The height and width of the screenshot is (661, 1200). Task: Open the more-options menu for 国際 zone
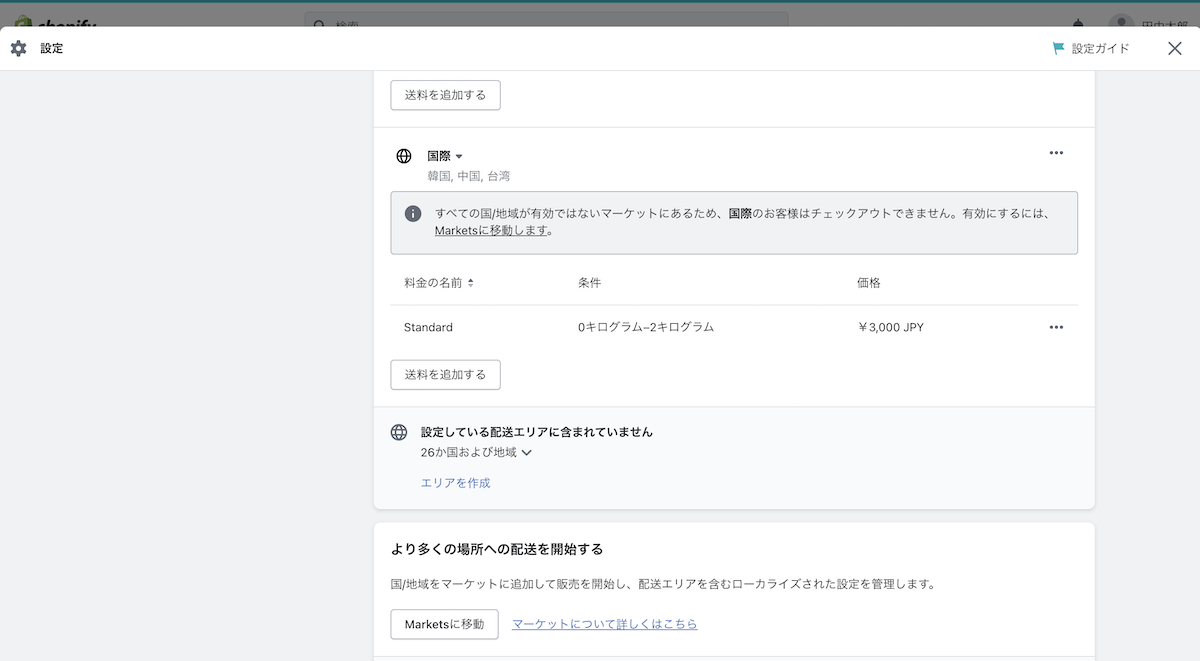(x=1056, y=153)
